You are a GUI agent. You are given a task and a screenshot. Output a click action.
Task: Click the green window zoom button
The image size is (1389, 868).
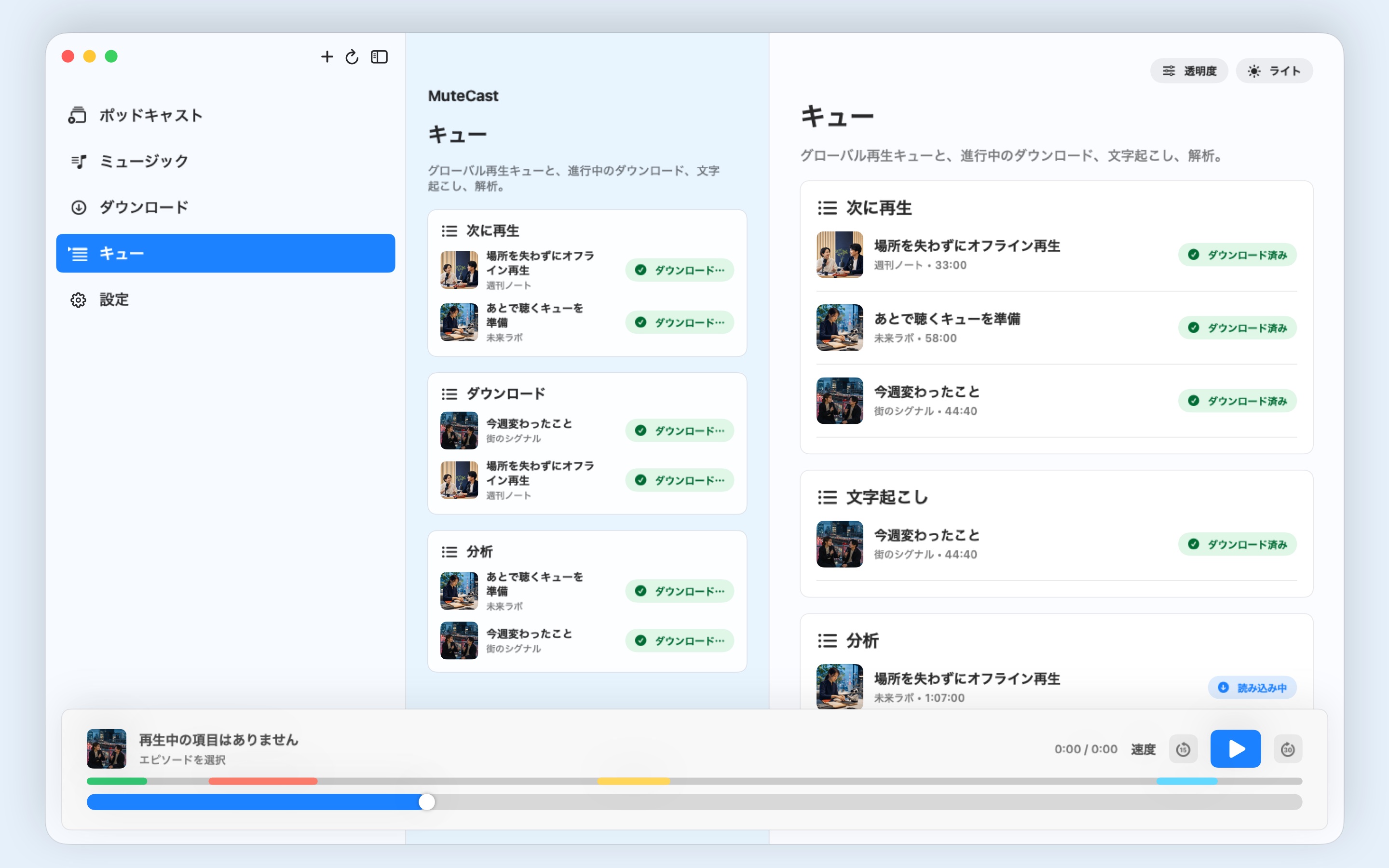111,56
